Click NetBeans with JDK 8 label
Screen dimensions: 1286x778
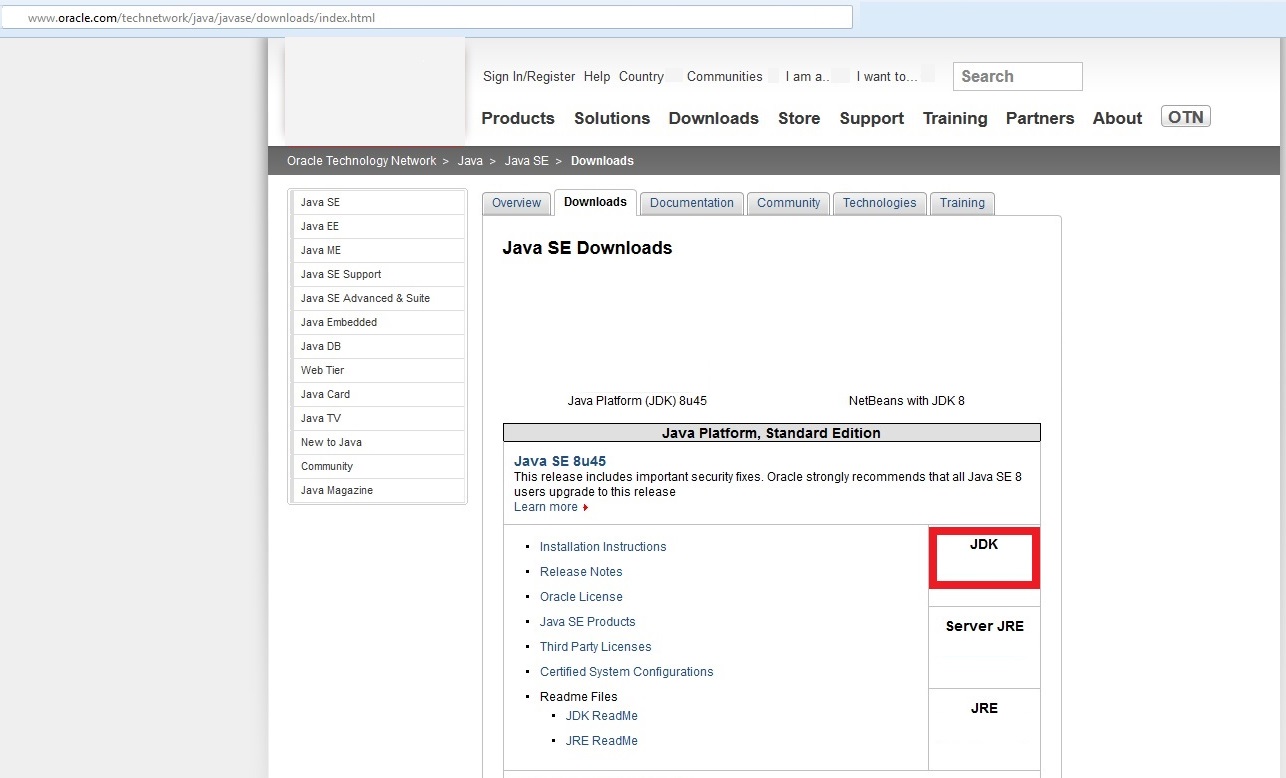coord(907,401)
